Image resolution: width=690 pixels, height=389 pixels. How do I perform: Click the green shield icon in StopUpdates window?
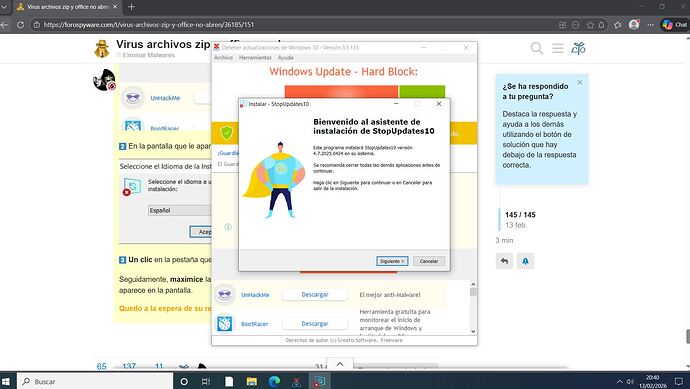pyautogui.click(x=226, y=132)
